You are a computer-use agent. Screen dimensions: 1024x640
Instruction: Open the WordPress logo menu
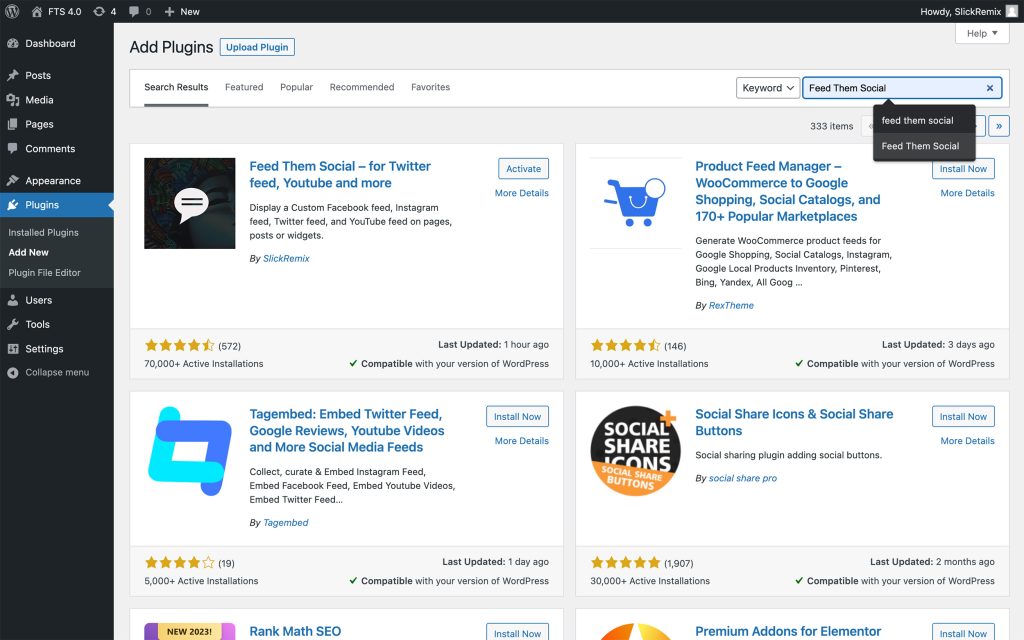tap(12, 11)
